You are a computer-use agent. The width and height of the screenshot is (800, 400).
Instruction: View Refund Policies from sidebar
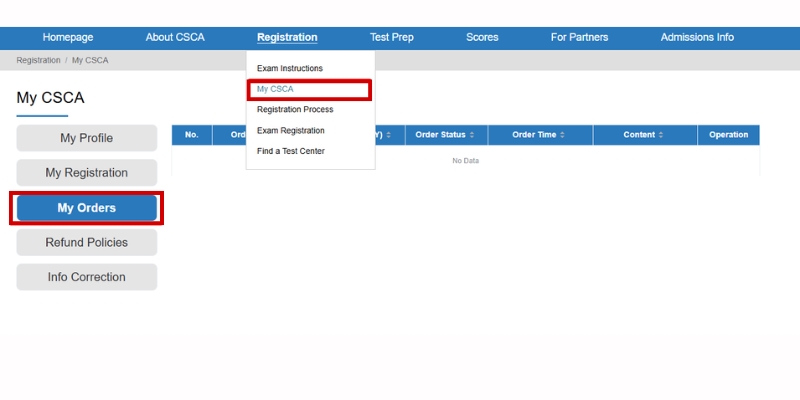[87, 242]
